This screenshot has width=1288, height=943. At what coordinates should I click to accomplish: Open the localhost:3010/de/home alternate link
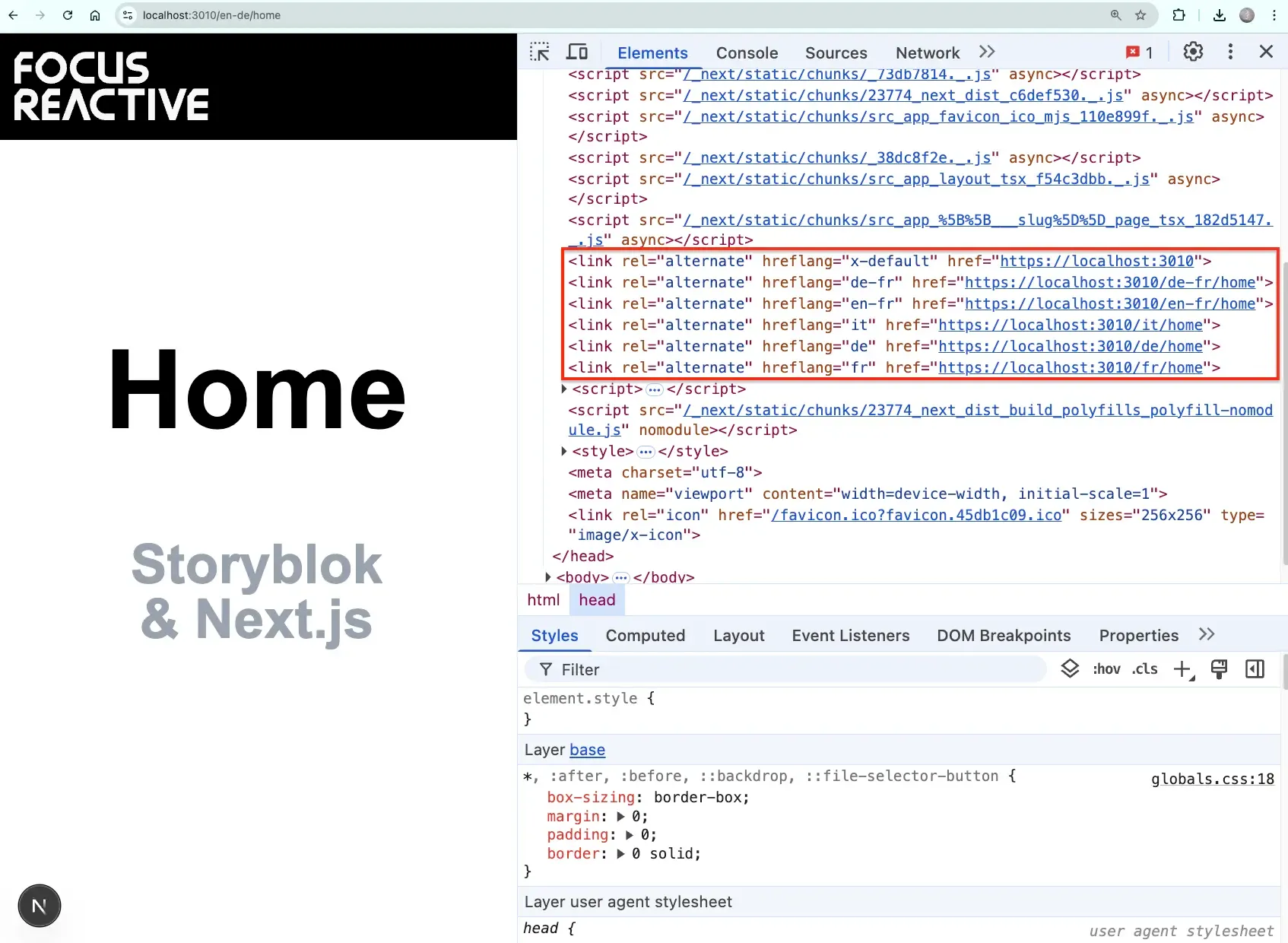coord(1071,346)
